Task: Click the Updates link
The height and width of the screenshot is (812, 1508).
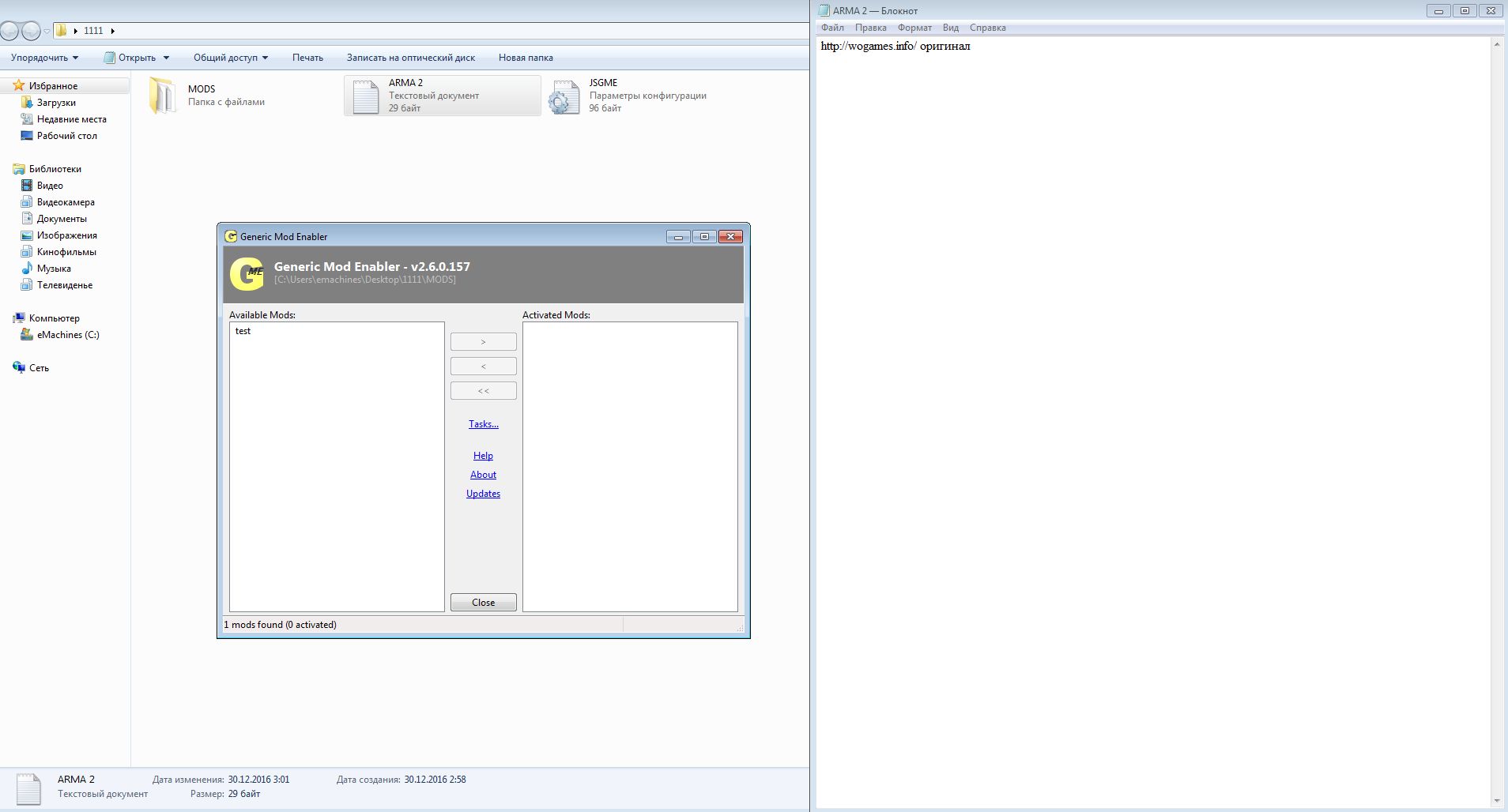Action: coord(483,494)
